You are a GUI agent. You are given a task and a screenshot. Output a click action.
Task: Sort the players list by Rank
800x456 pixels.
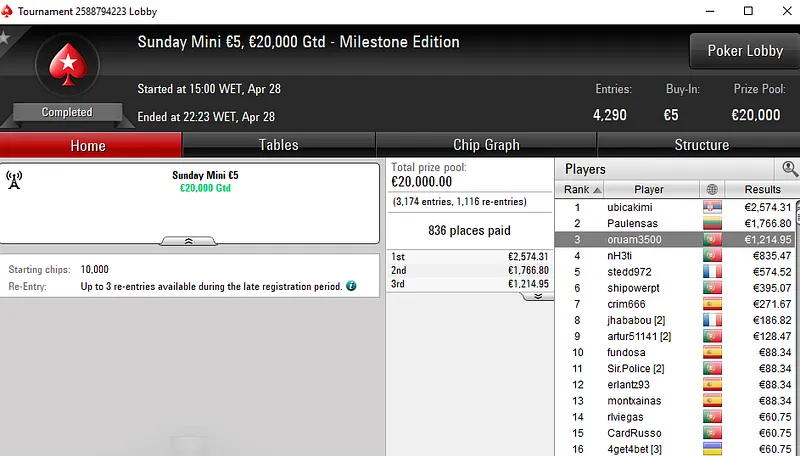point(582,189)
